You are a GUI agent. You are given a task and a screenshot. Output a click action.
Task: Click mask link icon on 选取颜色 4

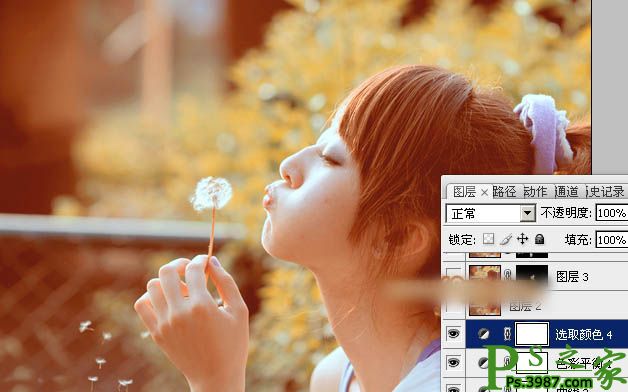click(x=507, y=334)
